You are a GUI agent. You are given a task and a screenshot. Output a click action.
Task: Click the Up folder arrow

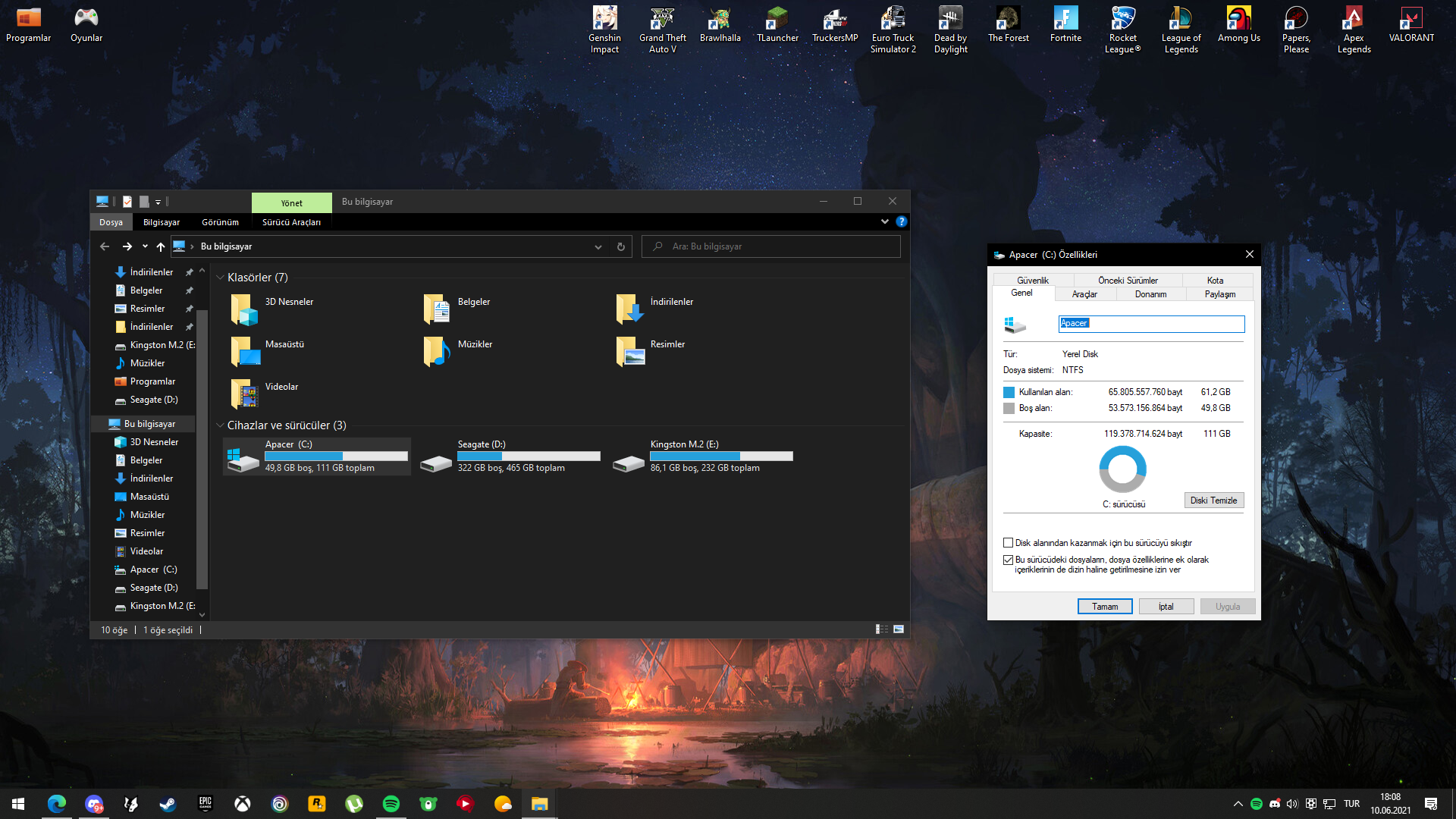pyautogui.click(x=160, y=246)
